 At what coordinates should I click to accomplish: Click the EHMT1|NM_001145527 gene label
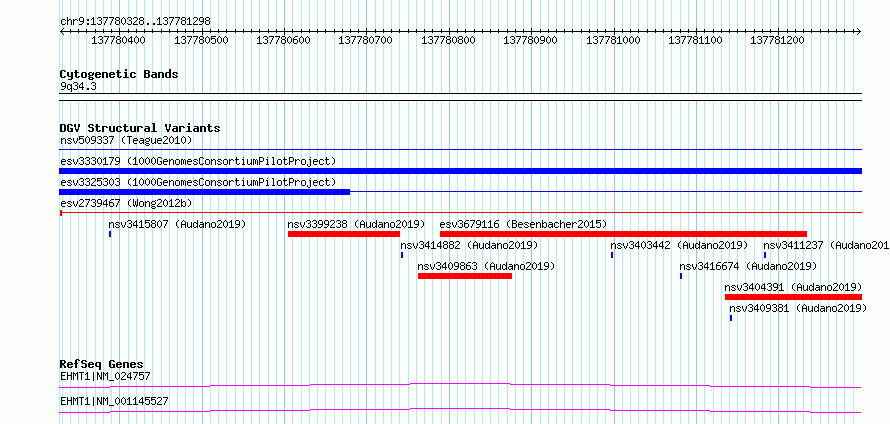(x=114, y=401)
